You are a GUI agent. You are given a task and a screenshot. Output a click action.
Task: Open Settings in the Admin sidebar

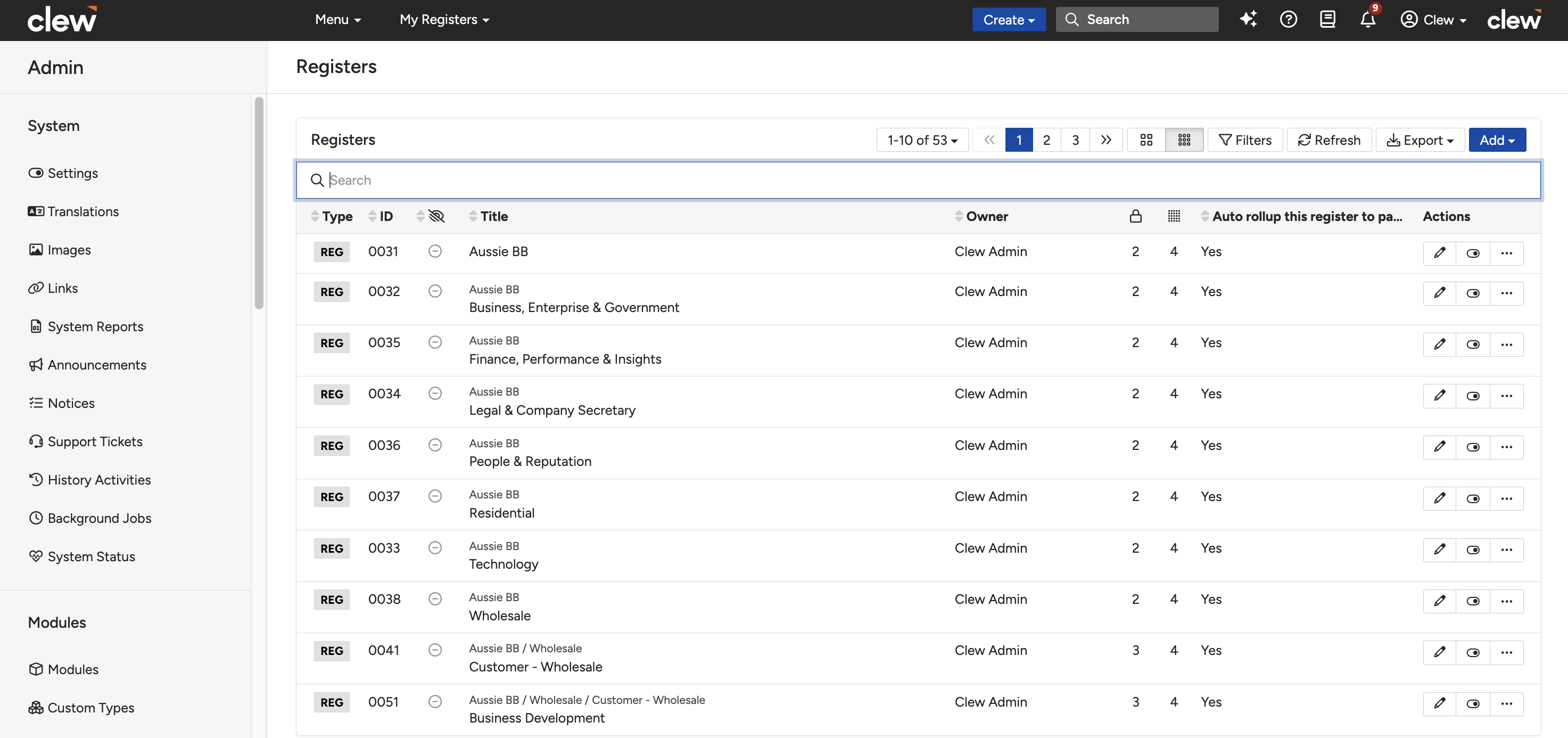(x=63, y=173)
